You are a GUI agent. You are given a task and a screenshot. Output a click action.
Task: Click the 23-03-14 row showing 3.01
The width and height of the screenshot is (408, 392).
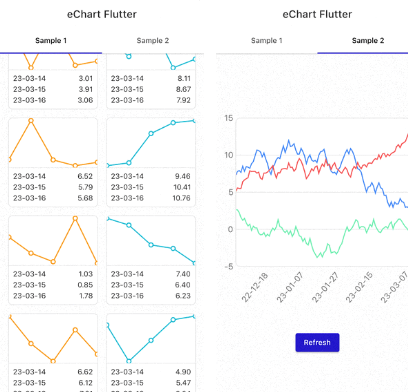click(x=53, y=78)
